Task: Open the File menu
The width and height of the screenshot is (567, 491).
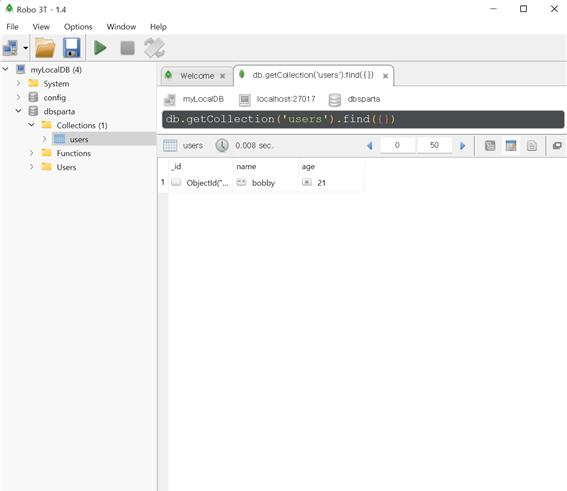Action: click(12, 27)
